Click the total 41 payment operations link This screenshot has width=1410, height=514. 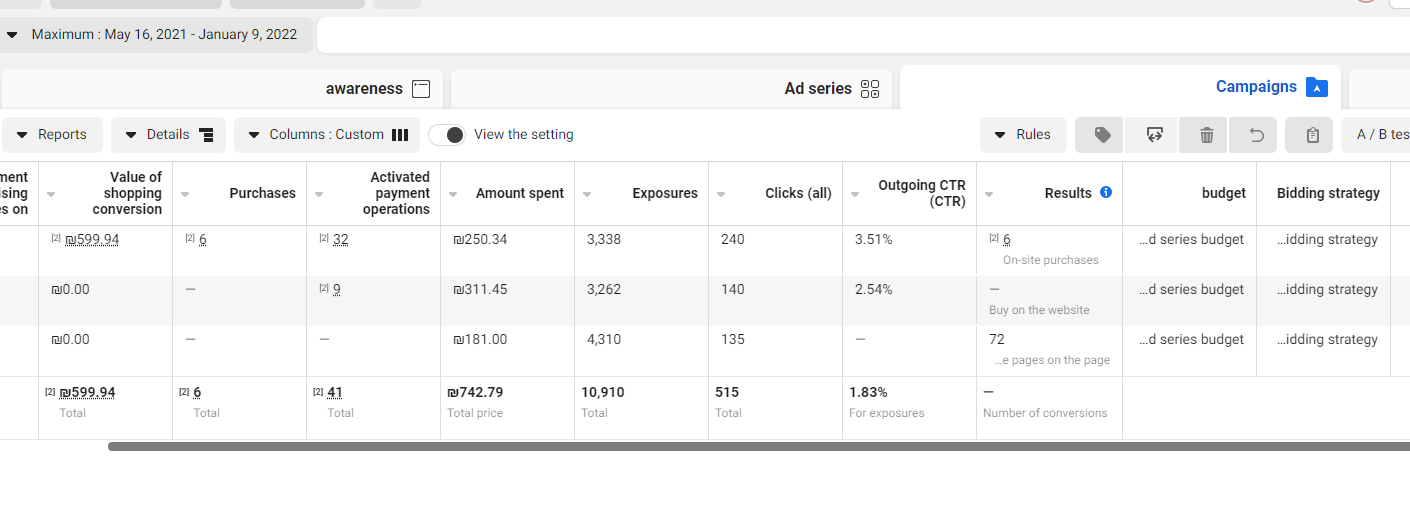click(x=335, y=393)
